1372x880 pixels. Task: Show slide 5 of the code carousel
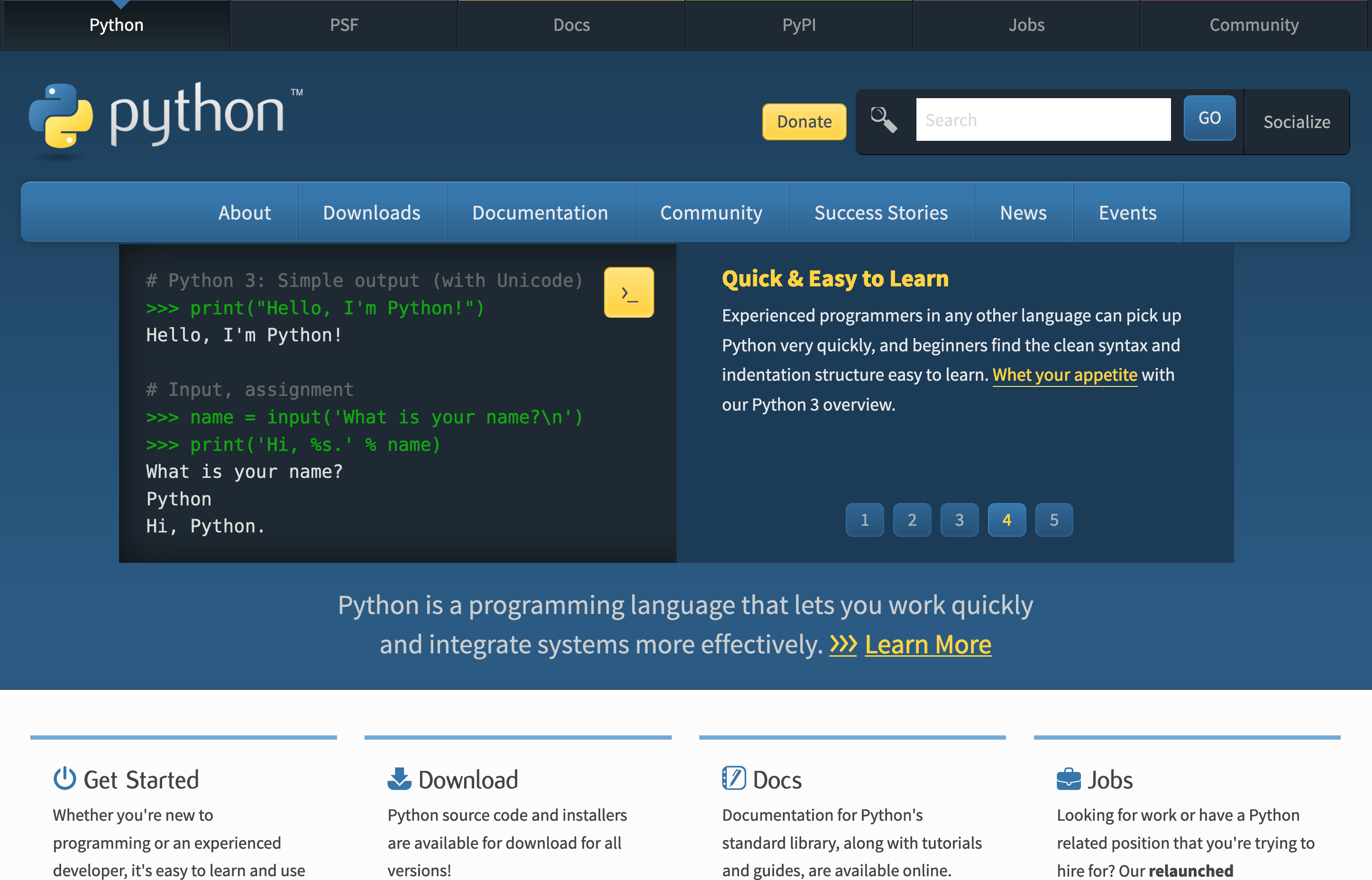coord(1054,520)
